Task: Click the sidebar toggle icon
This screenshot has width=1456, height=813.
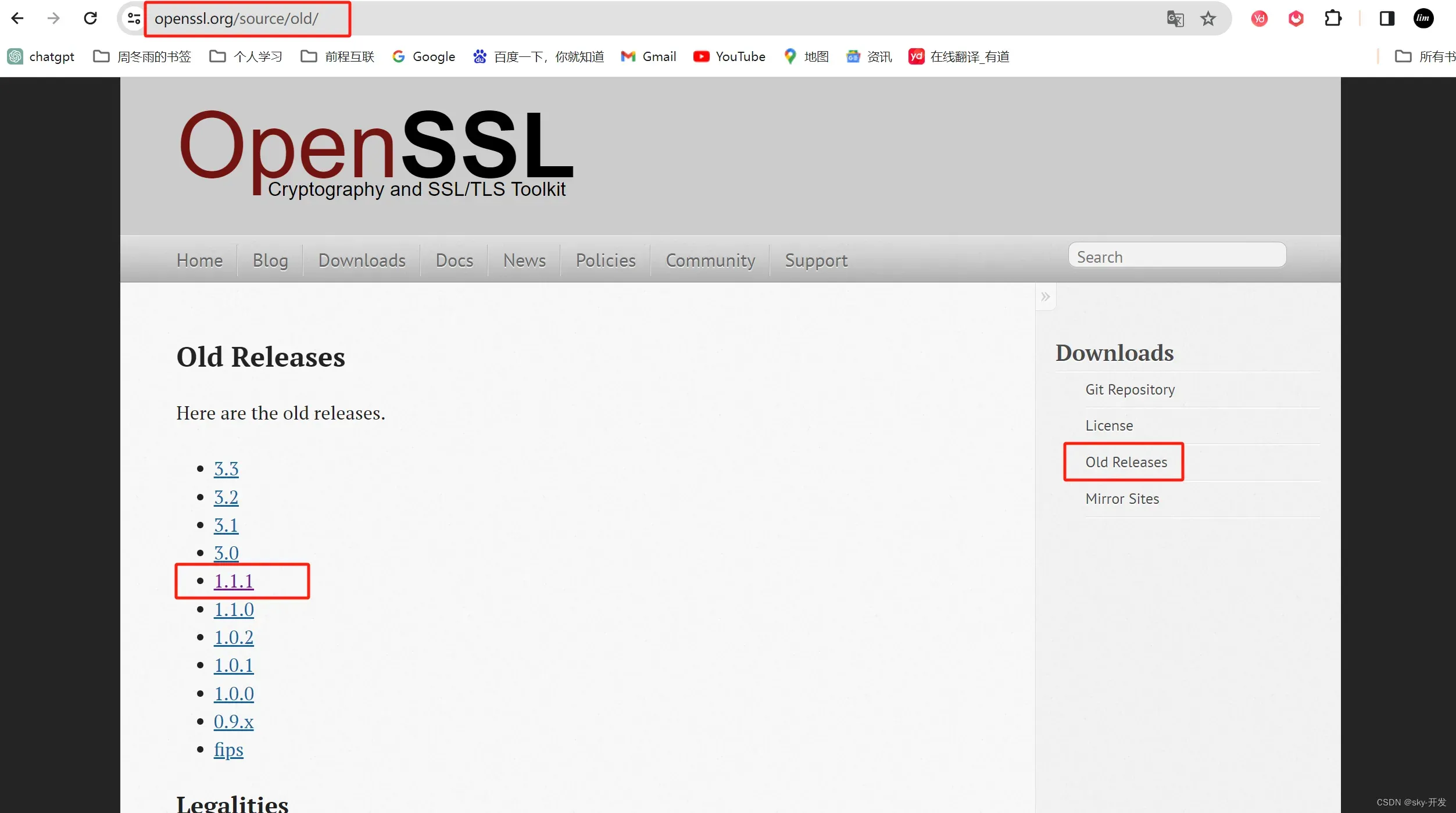Action: [1046, 296]
